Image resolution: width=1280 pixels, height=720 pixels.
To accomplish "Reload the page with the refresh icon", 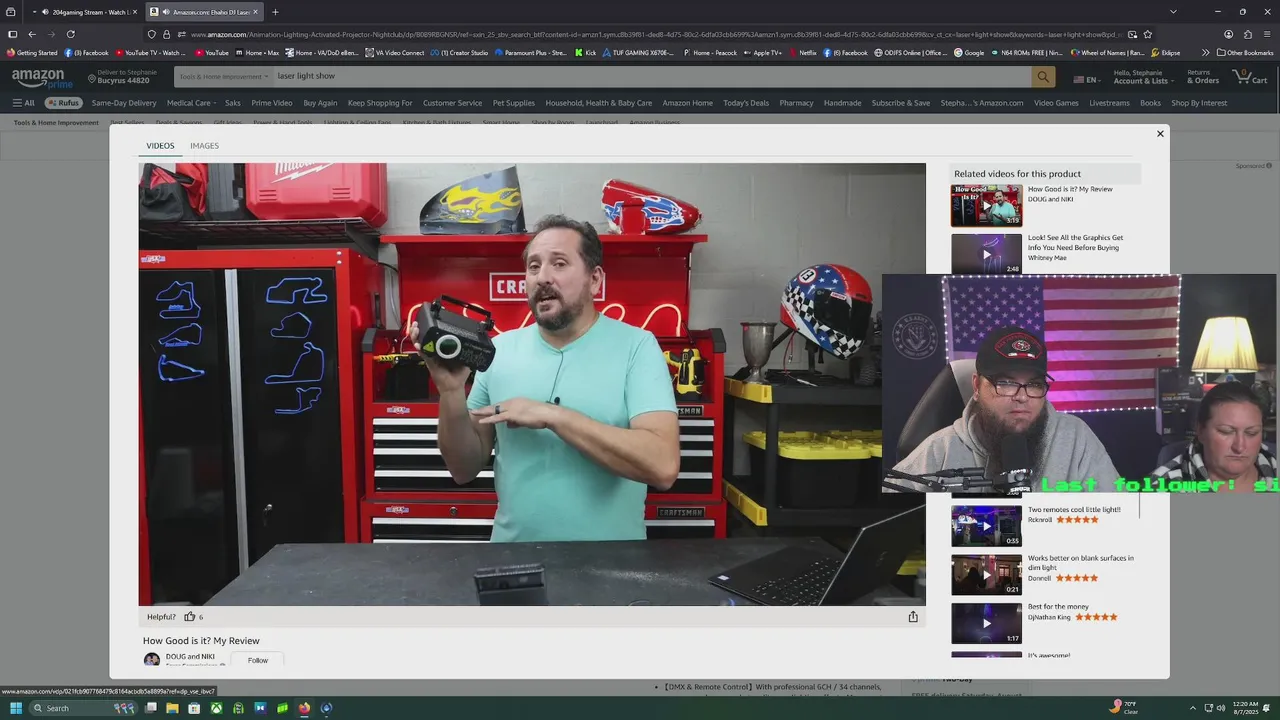I will click(71, 34).
